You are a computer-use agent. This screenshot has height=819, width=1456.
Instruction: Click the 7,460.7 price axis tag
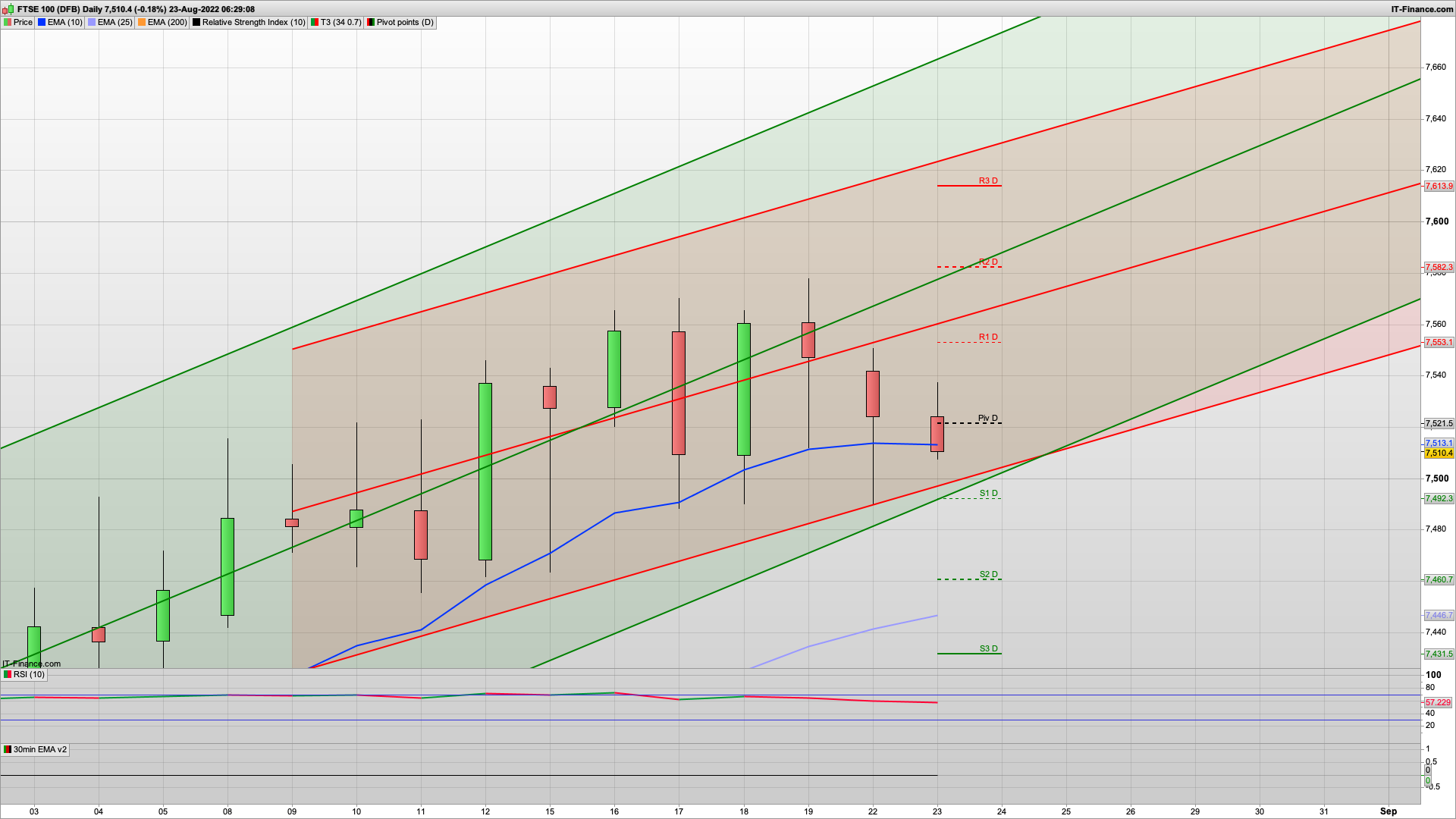(1439, 579)
